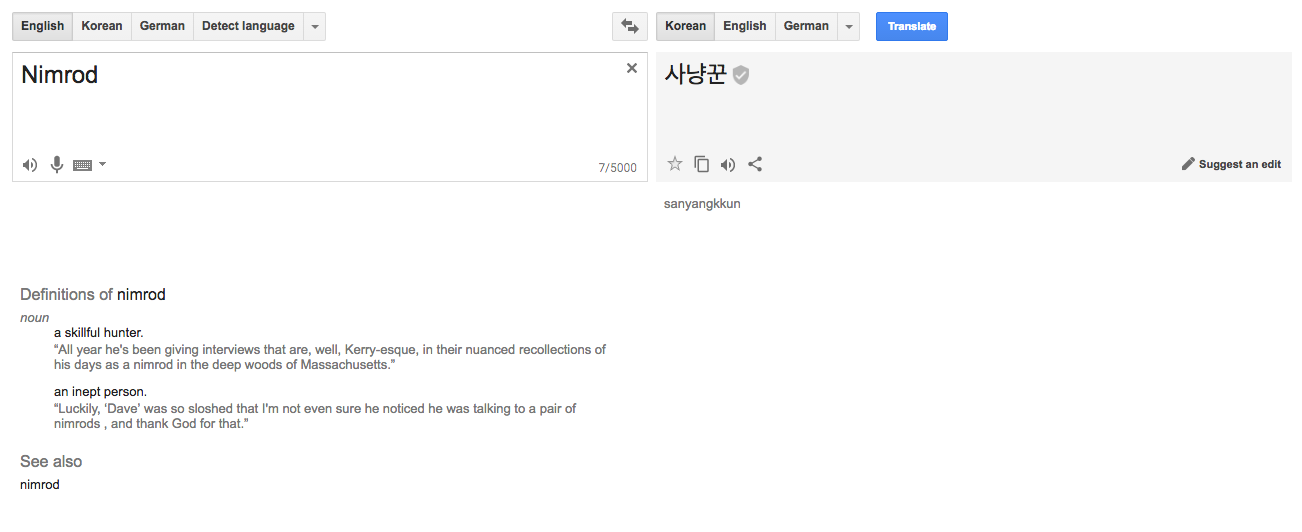Listen to the source text pronunciation
Viewport: 1302px width, 532px height.
point(30,165)
